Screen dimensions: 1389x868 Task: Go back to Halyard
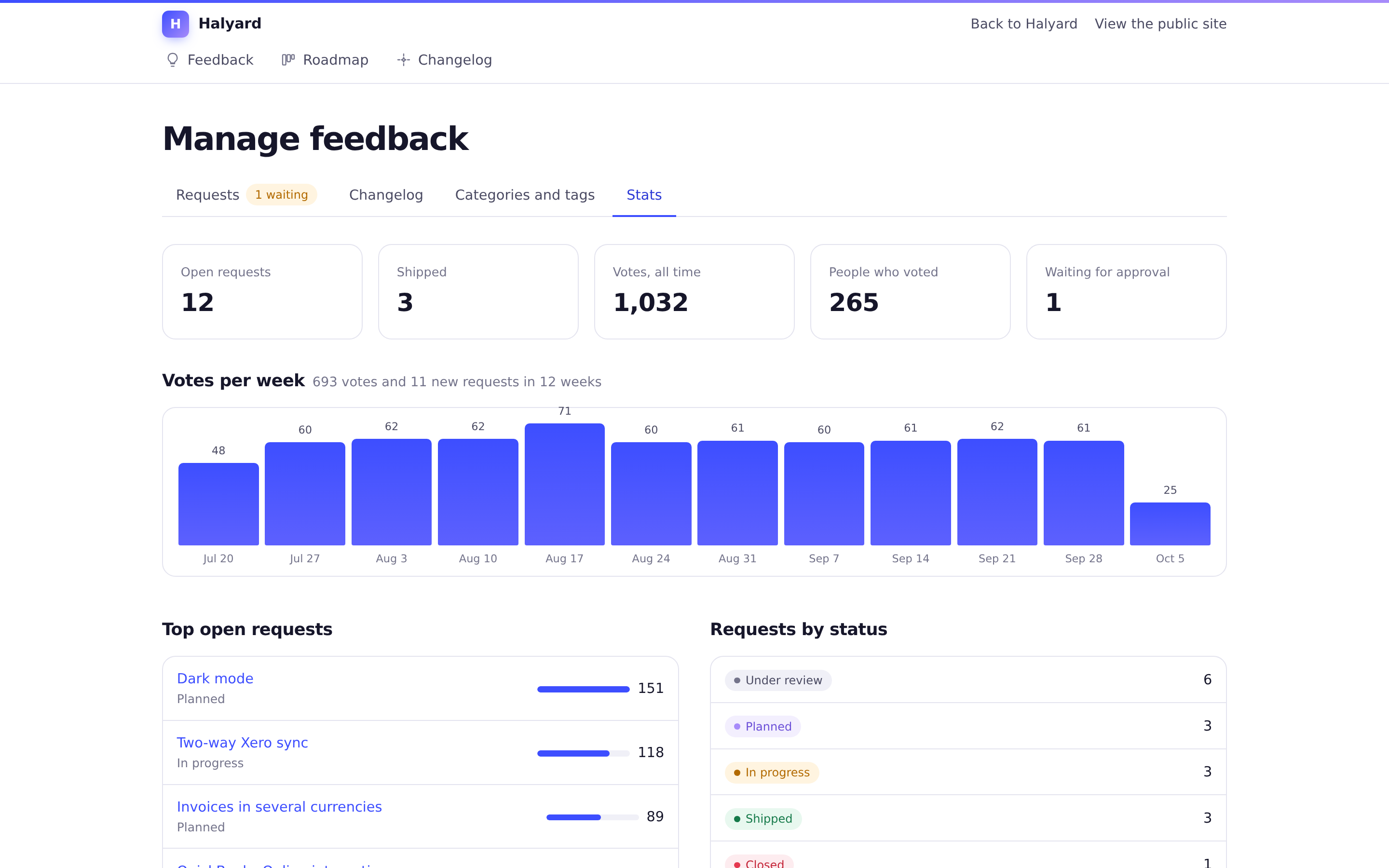click(x=1023, y=24)
